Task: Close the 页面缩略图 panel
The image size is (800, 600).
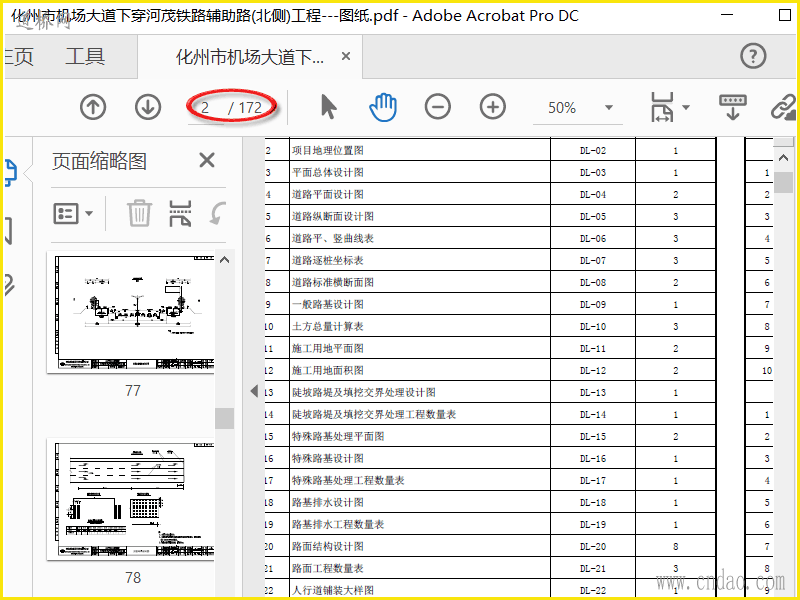Action: [x=207, y=160]
